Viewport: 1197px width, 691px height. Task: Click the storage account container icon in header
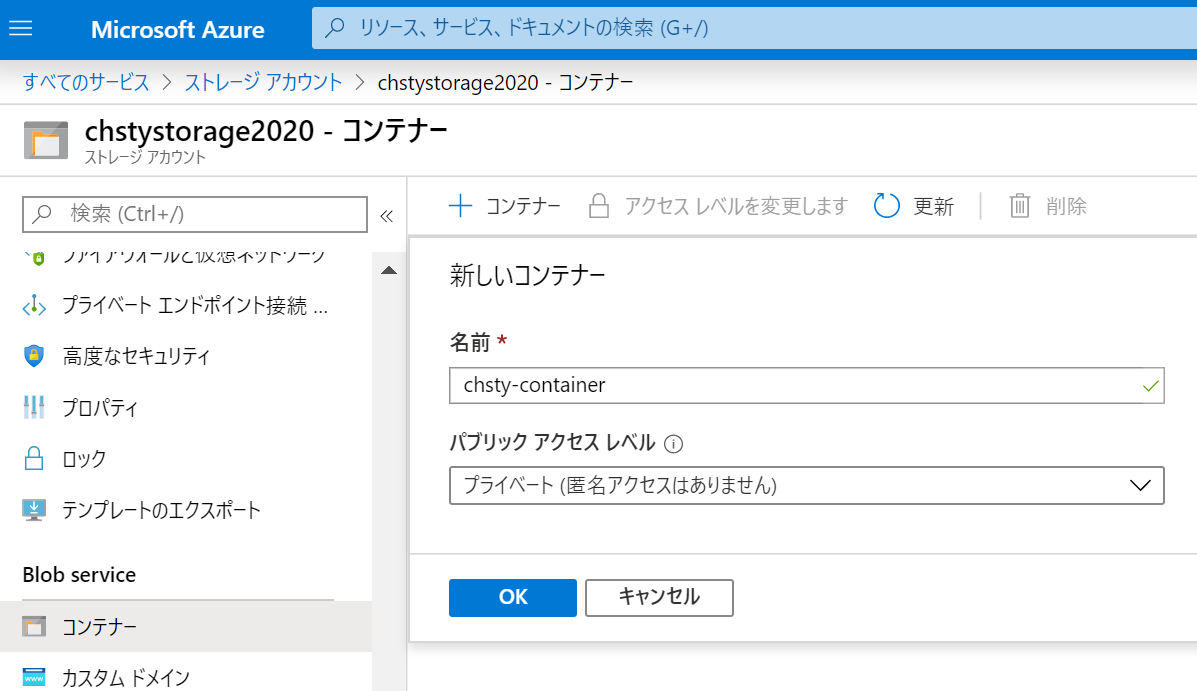click(x=46, y=140)
